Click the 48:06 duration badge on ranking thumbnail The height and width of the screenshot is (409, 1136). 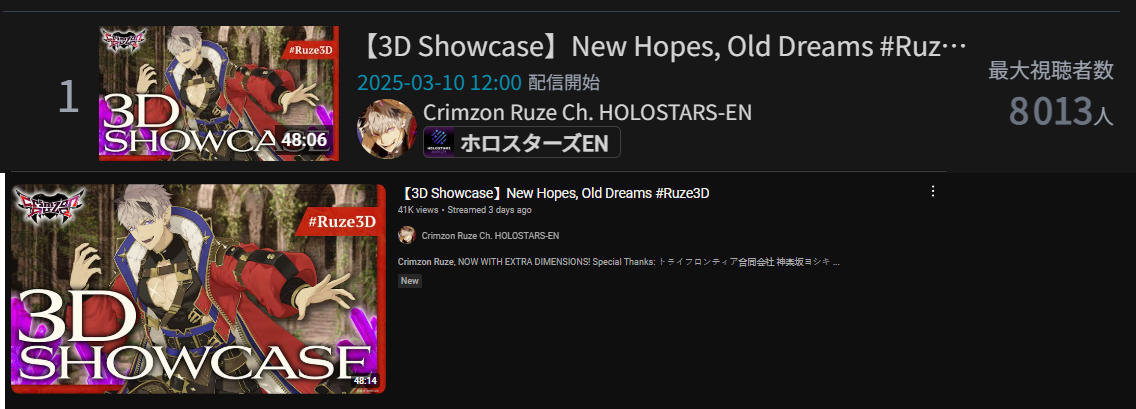click(304, 139)
